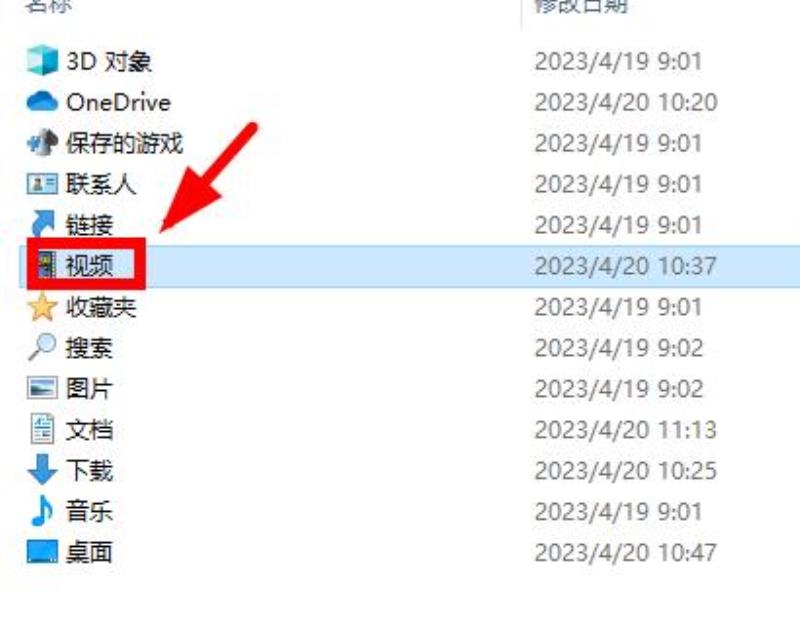Select the 桌面 desktop icon
The image size is (800, 624).
pyautogui.click(x=42, y=552)
